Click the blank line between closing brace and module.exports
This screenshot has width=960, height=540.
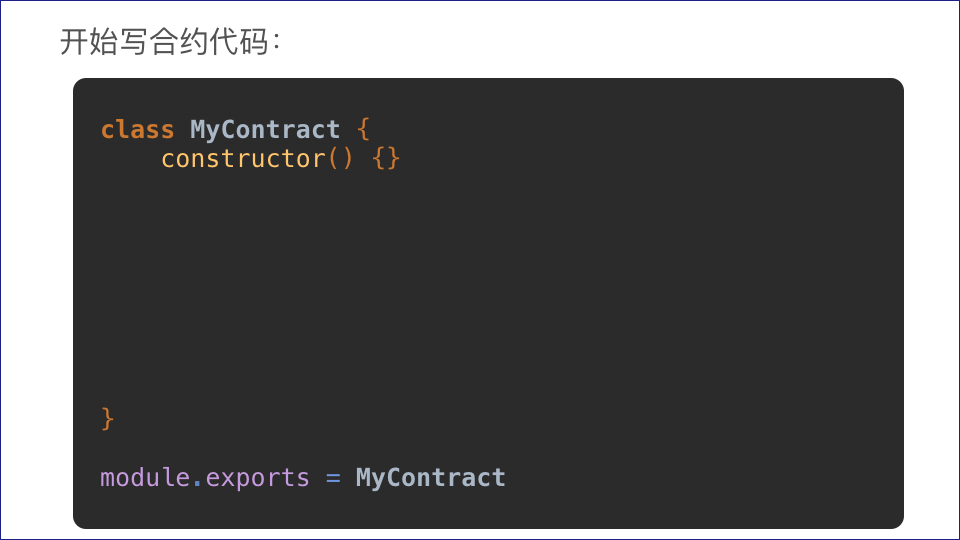coord(300,448)
